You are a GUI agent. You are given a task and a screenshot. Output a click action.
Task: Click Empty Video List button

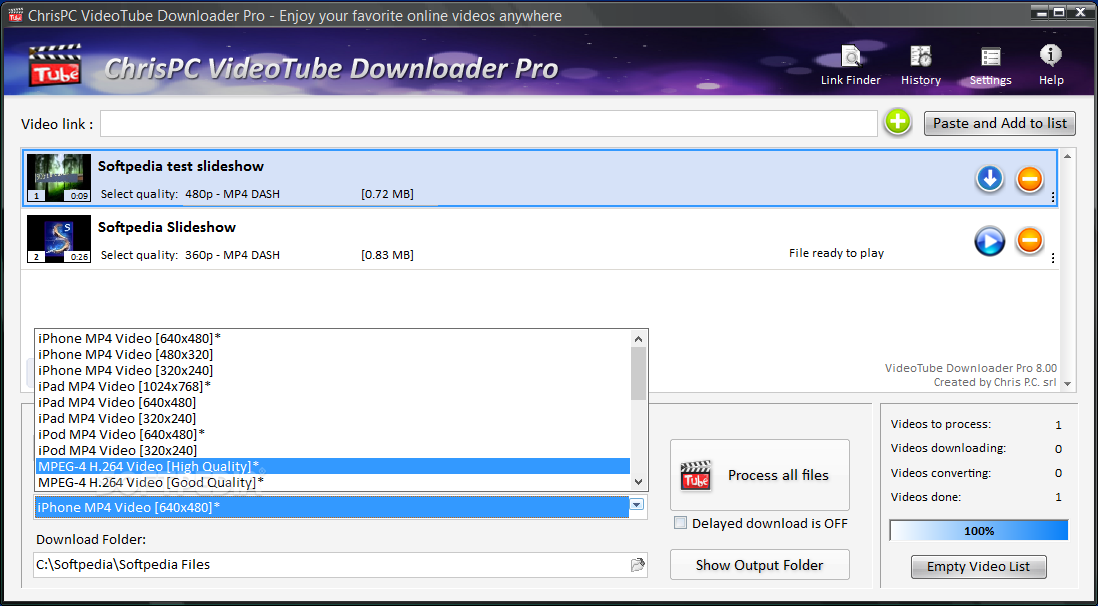(979, 567)
